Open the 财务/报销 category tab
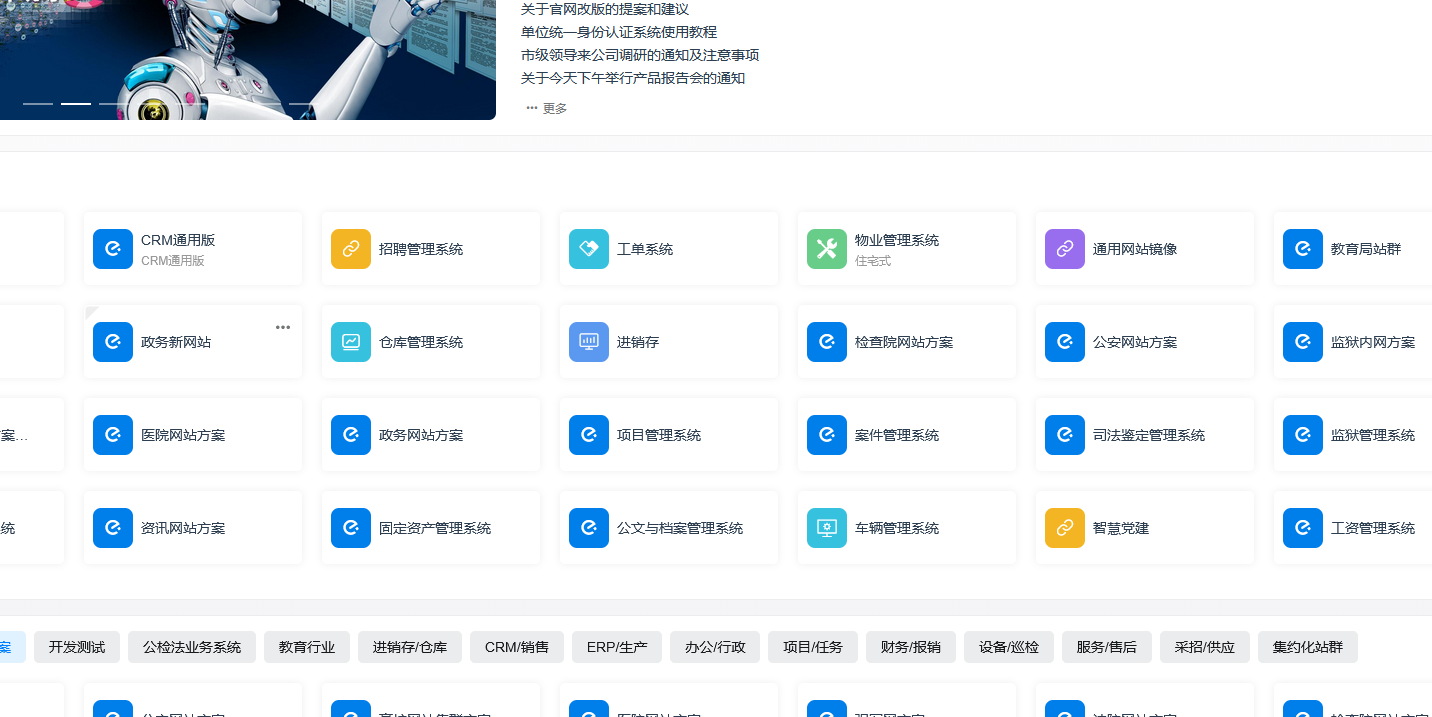The image size is (1432, 717). (x=911, y=647)
